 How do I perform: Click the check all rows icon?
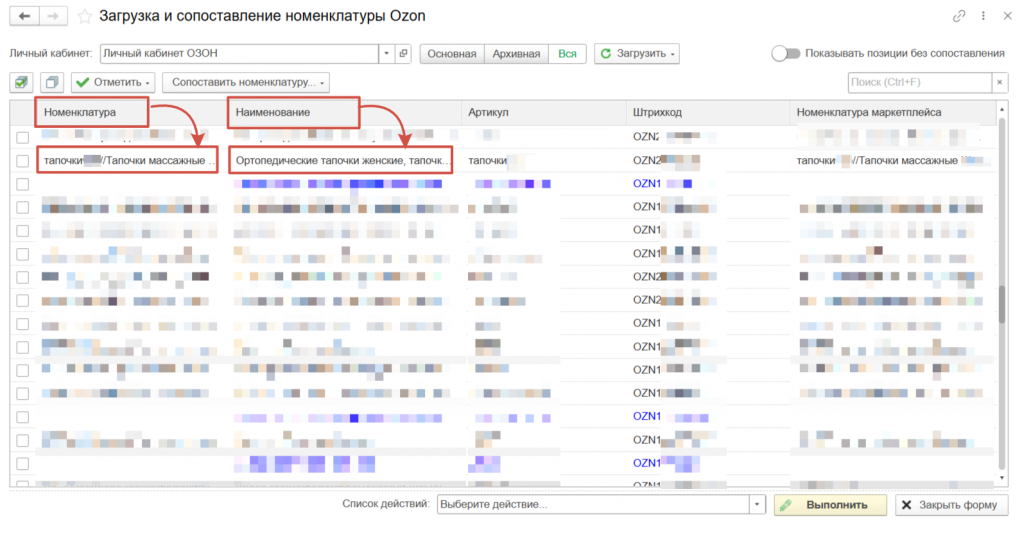[x=22, y=82]
